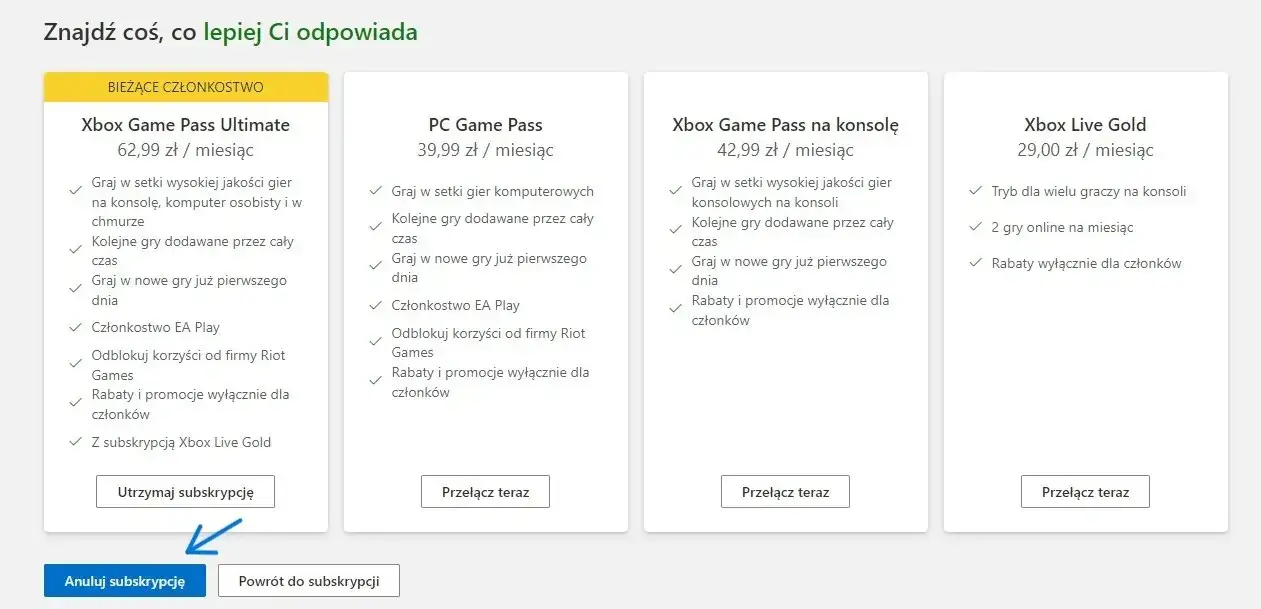Open the green "lepiej Ci odpowiada" link
This screenshot has height=609, width=1261.
point(310,31)
